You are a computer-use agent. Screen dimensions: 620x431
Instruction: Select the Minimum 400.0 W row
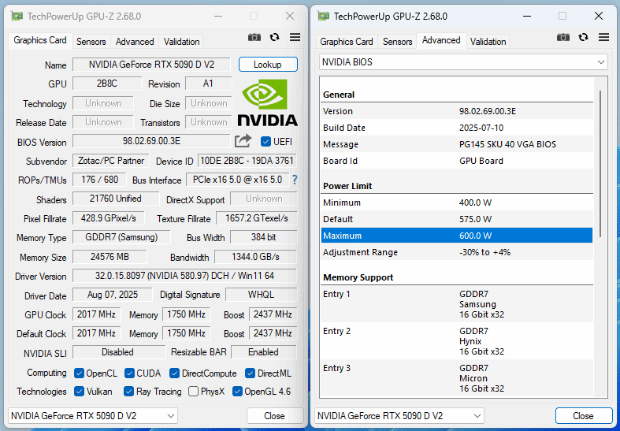pyautogui.click(x=457, y=202)
